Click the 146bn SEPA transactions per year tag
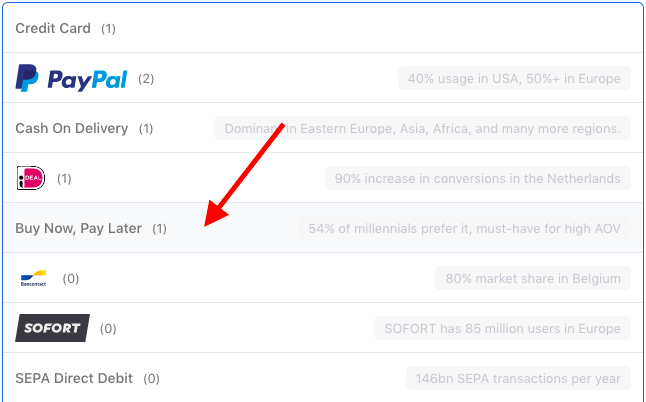Screen dimensions: 646x402 [518, 378]
